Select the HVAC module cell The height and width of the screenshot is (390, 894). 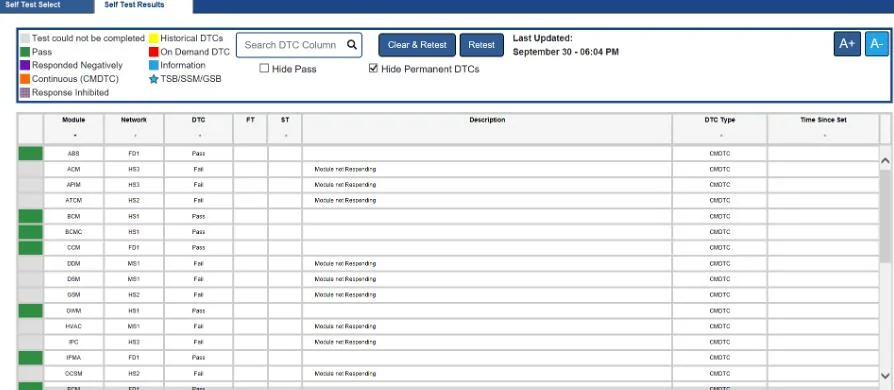[x=74, y=327]
